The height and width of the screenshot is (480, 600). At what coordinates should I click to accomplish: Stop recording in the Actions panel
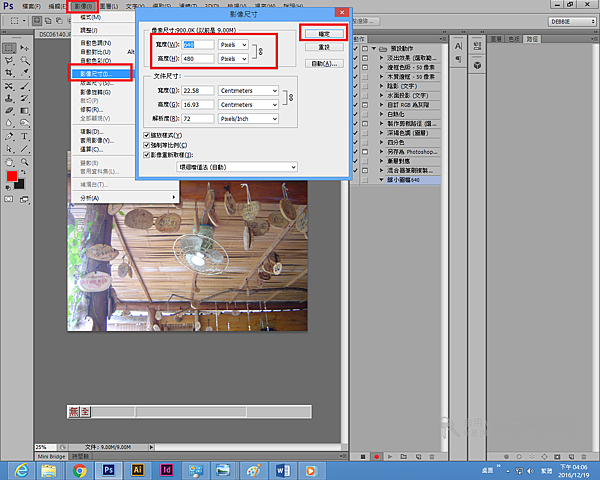coord(363,457)
